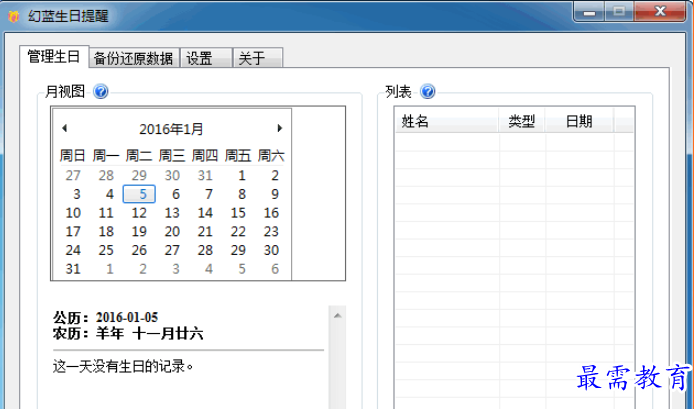Sort list by 类型 column header
The height and width of the screenshot is (409, 698).
coord(521,121)
